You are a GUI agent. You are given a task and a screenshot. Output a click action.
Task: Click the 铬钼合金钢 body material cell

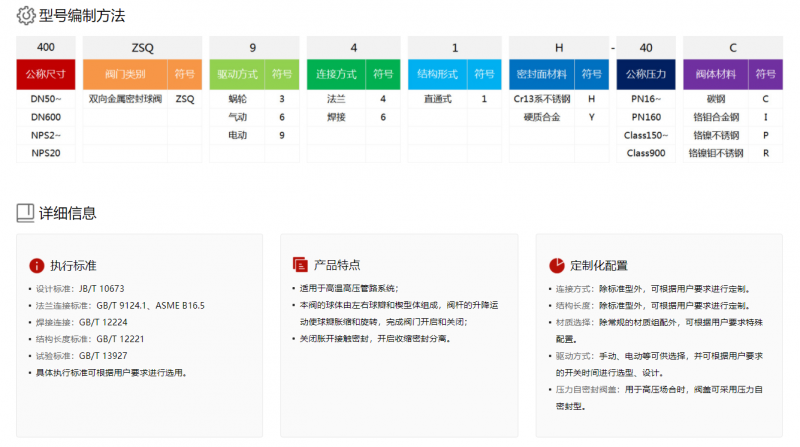click(715, 117)
